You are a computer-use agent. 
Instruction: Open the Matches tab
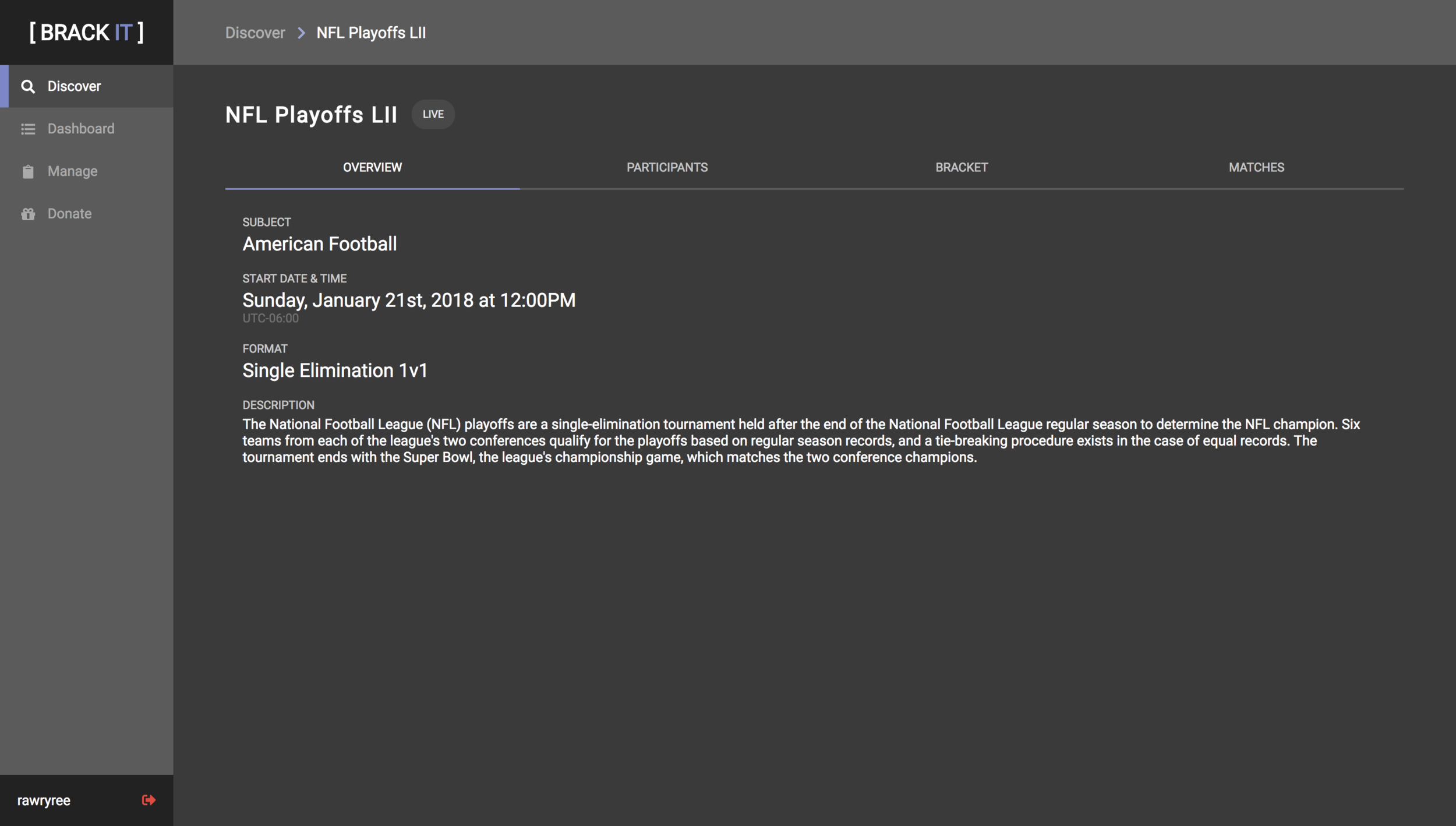click(1256, 168)
